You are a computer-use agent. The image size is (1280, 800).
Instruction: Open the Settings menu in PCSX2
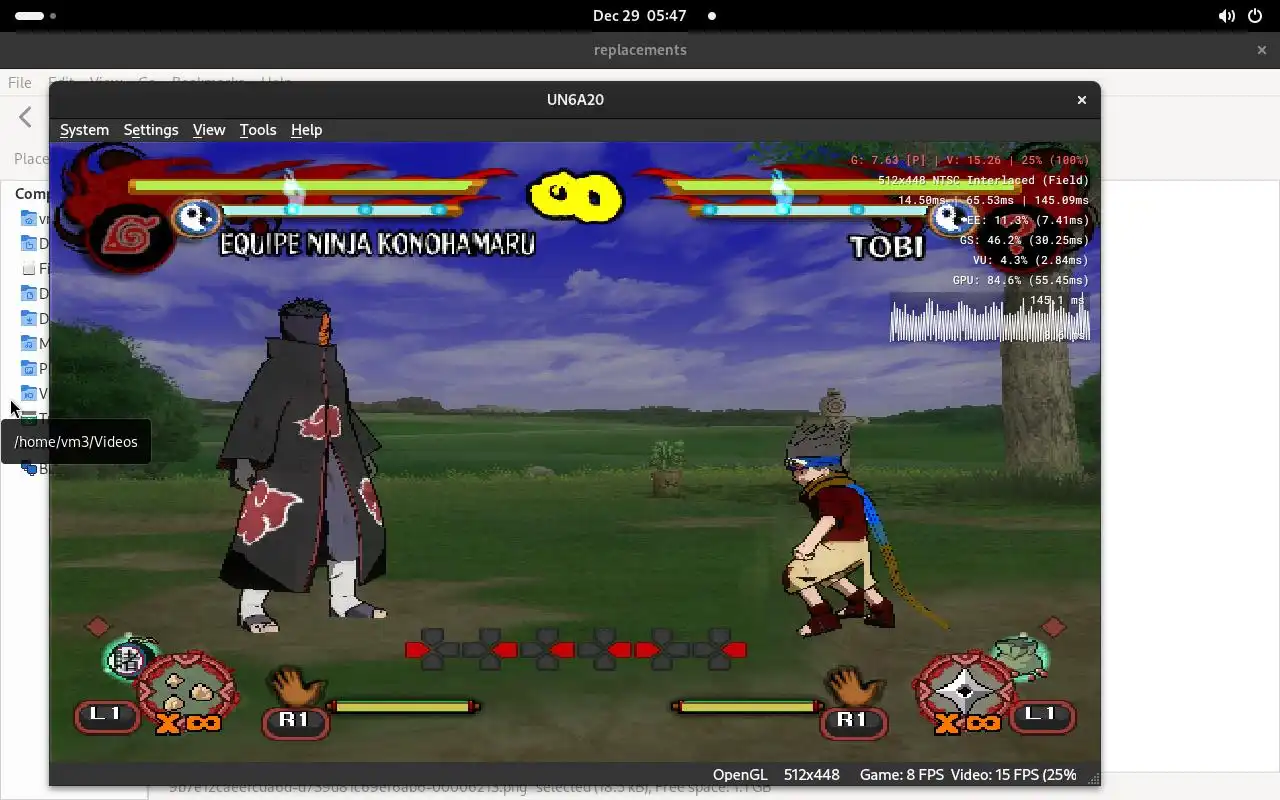(151, 130)
